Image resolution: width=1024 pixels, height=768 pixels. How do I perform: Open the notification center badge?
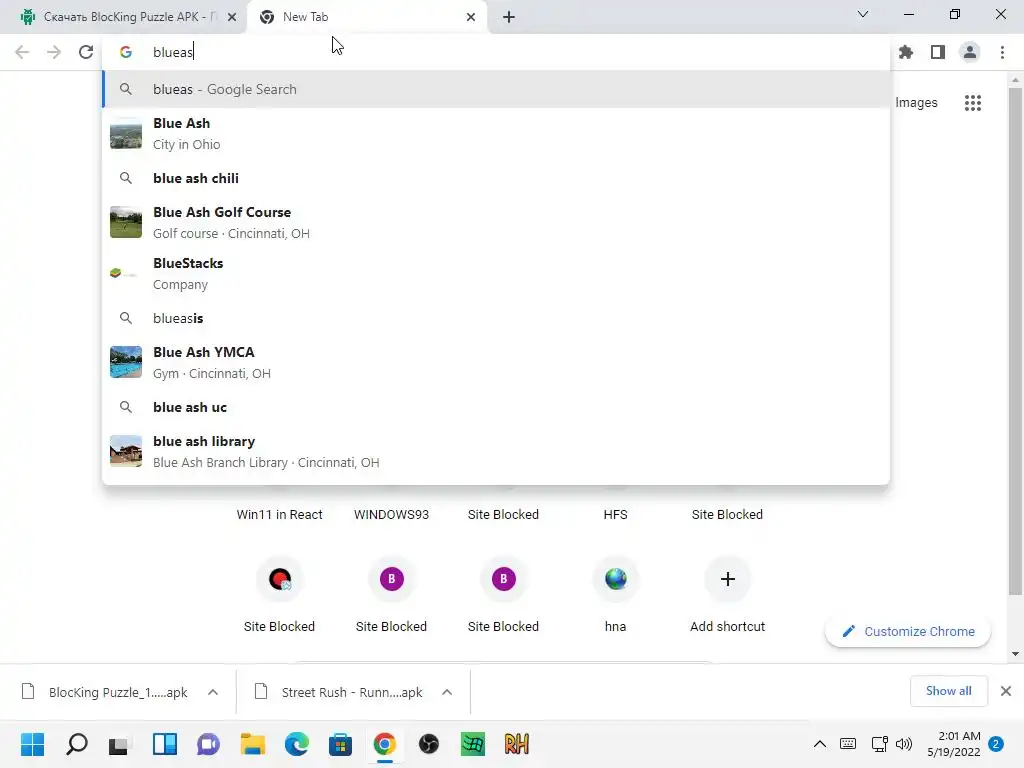click(x=996, y=744)
